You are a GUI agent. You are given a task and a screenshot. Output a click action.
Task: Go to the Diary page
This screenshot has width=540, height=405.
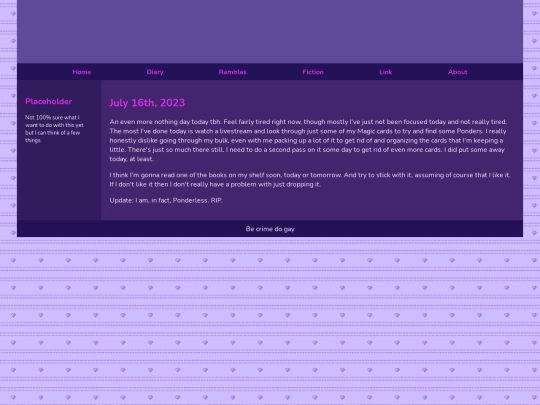point(155,72)
